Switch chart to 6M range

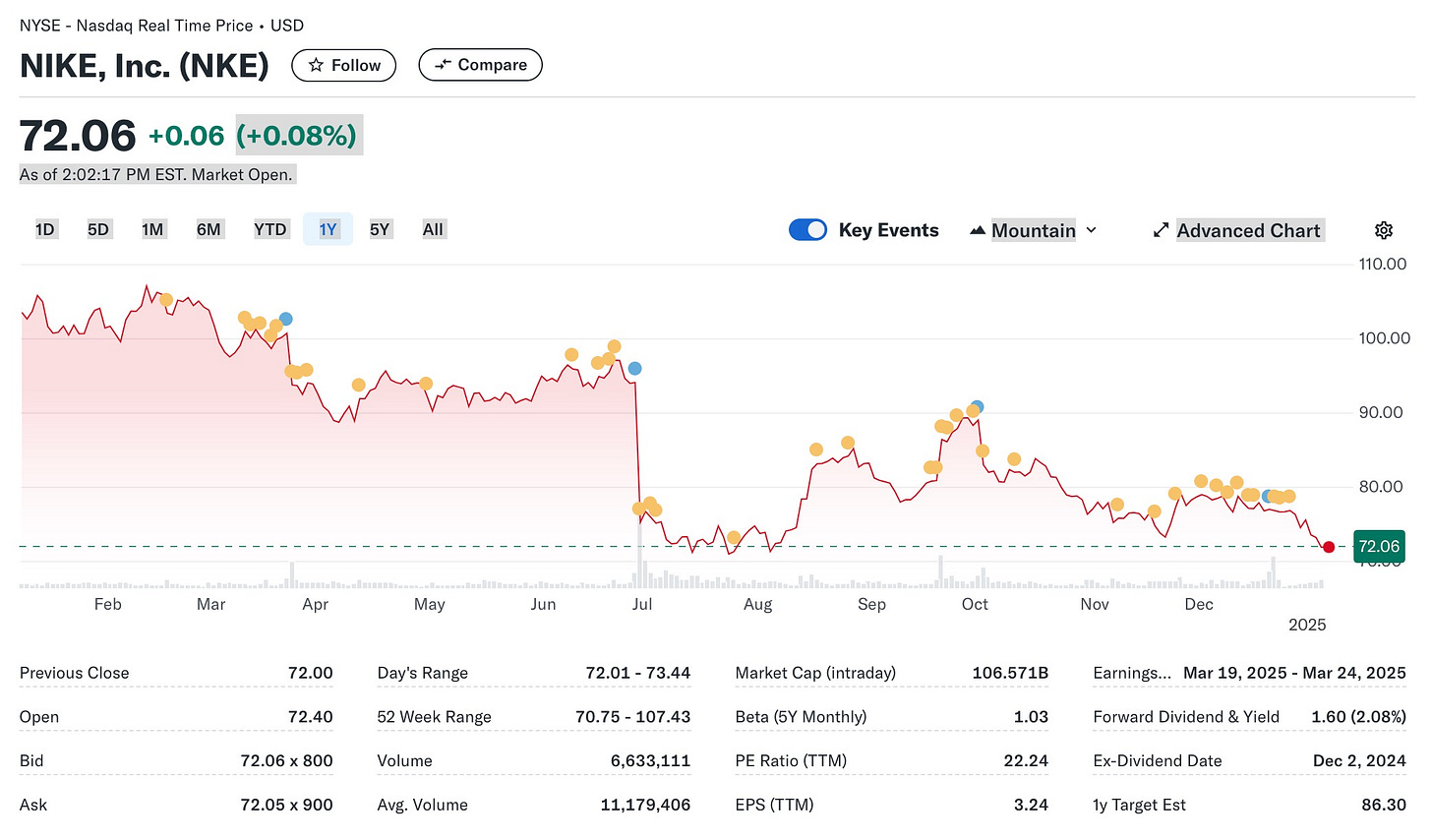pyautogui.click(x=209, y=229)
